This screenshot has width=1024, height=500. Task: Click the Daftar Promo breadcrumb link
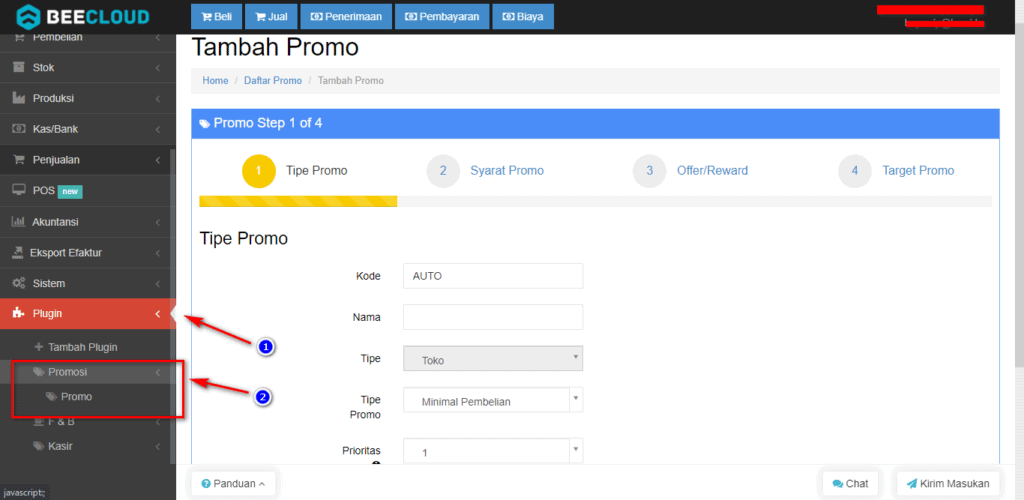pyautogui.click(x=273, y=80)
